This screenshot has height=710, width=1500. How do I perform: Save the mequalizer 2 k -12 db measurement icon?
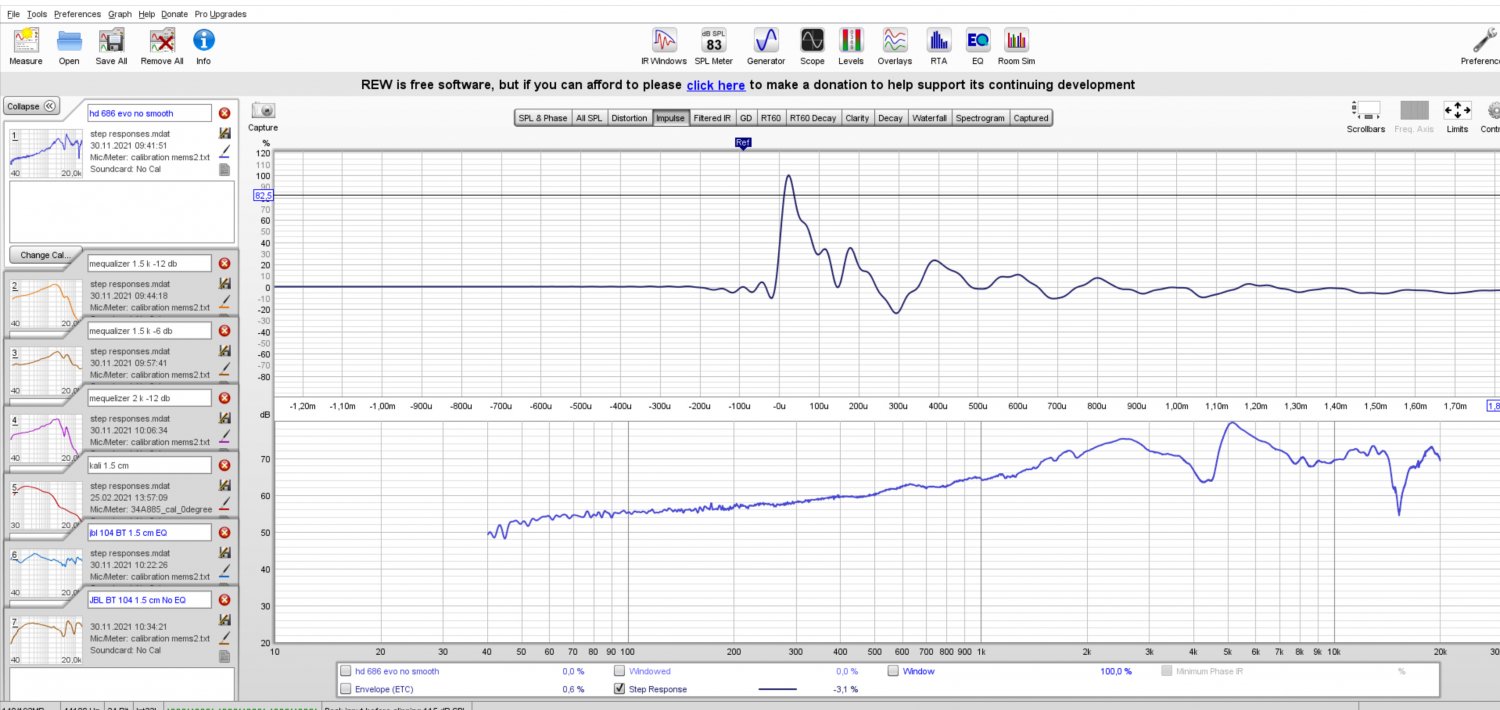click(x=225, y=417)
